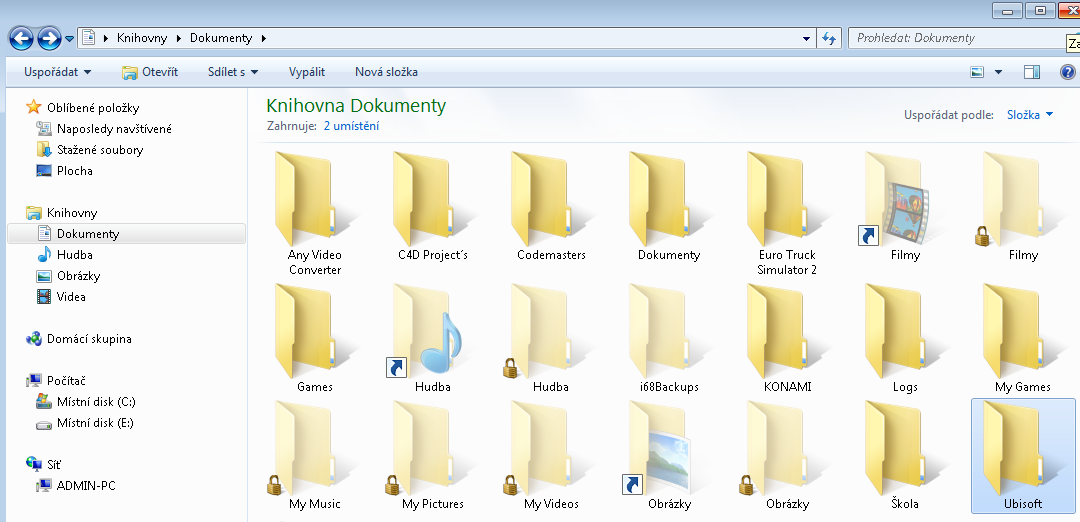The width and height of the screenshot is (1080, 522).
Task: Open the 2 umístění link
Action: click(x=351, y=126)
